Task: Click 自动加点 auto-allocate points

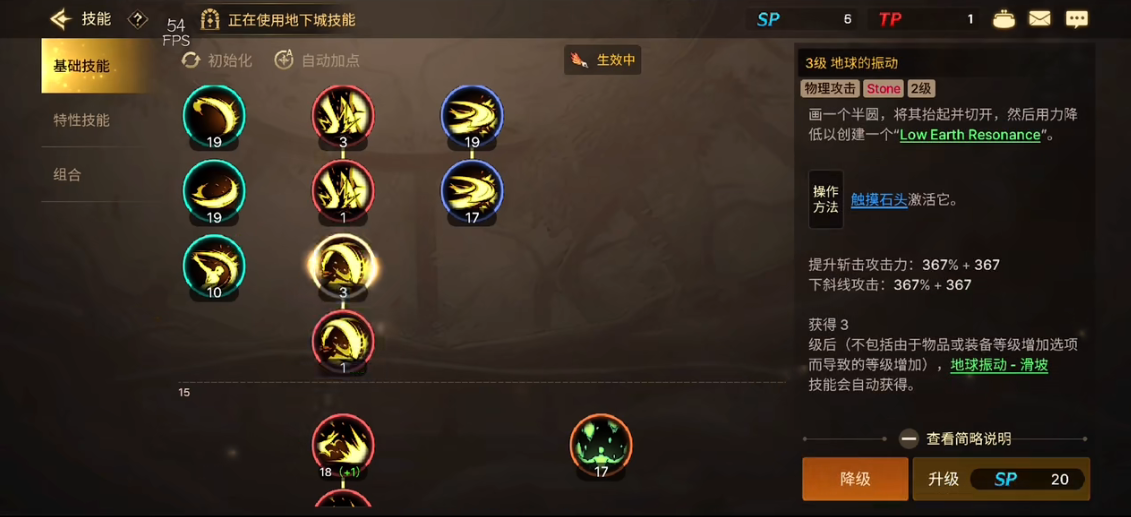Action: point(317,61)
